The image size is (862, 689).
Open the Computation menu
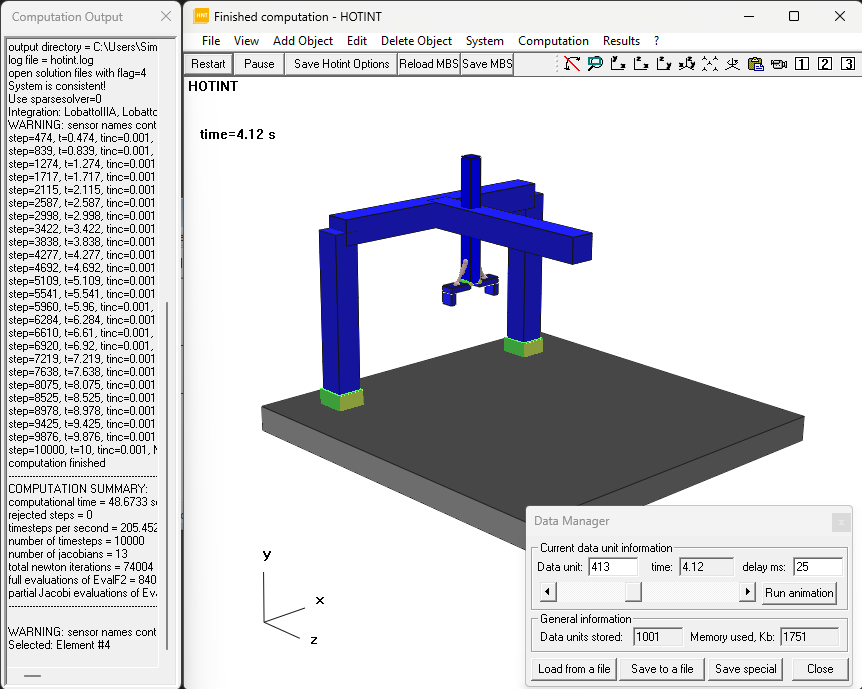(x=553, y=41)
